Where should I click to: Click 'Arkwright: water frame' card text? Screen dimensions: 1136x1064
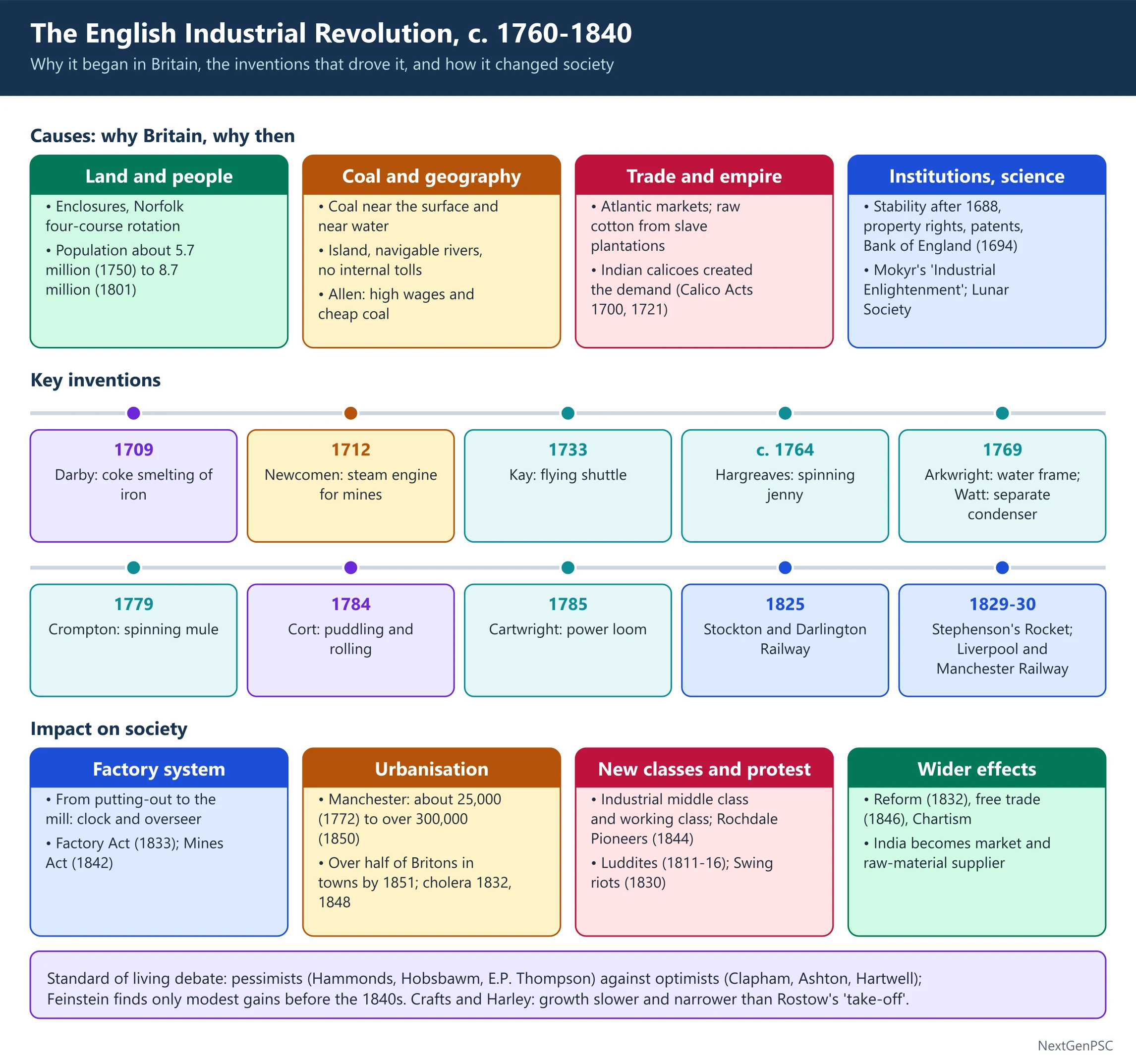click(1002, 494)
